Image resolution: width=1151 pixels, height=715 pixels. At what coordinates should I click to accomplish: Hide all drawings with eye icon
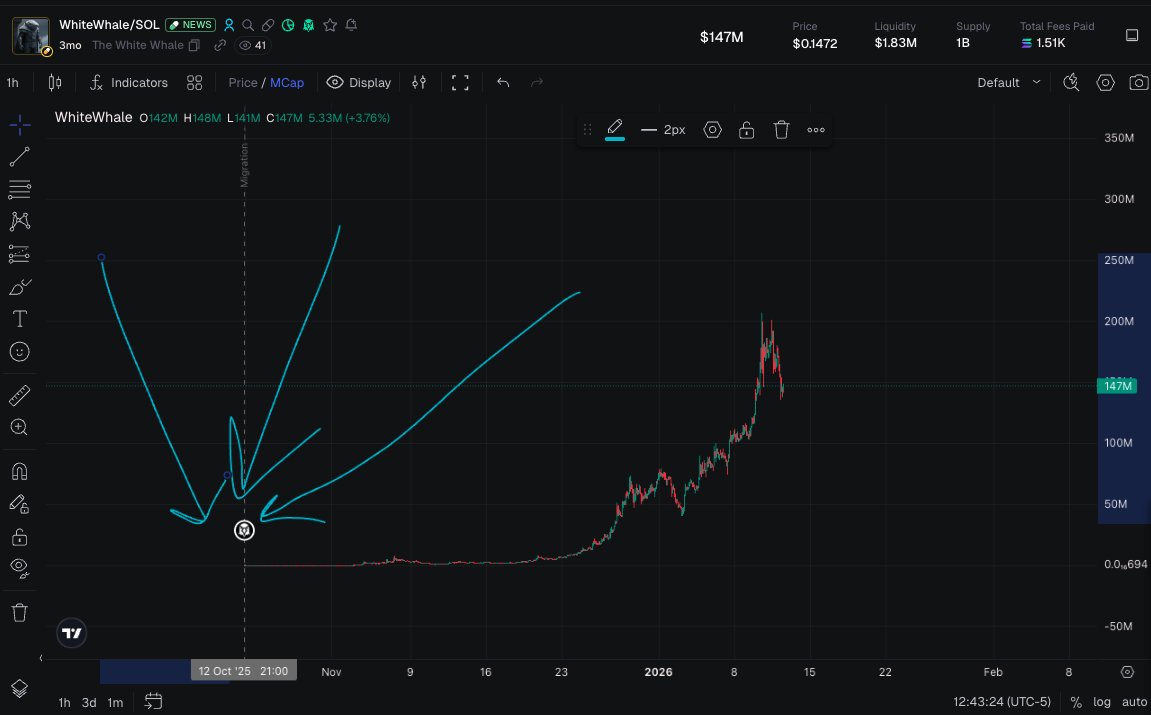(20, 568)
